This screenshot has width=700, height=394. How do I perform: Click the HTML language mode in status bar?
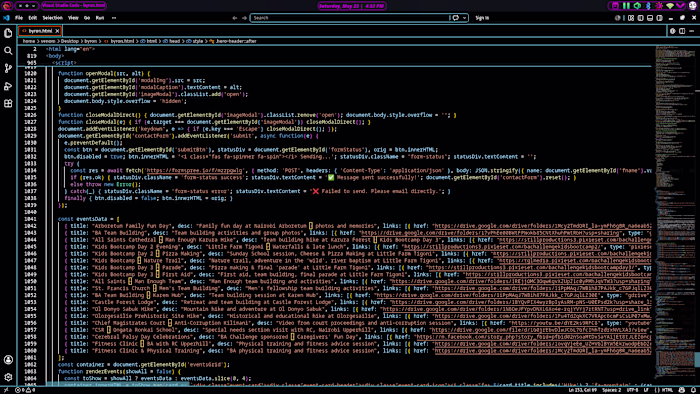click(667, 390)
